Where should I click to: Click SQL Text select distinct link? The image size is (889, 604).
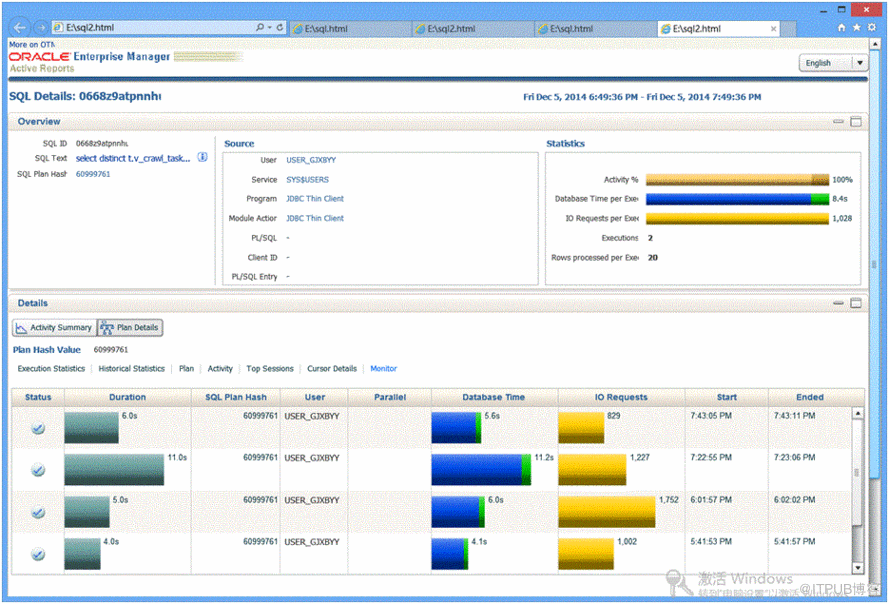coord(133,158)
